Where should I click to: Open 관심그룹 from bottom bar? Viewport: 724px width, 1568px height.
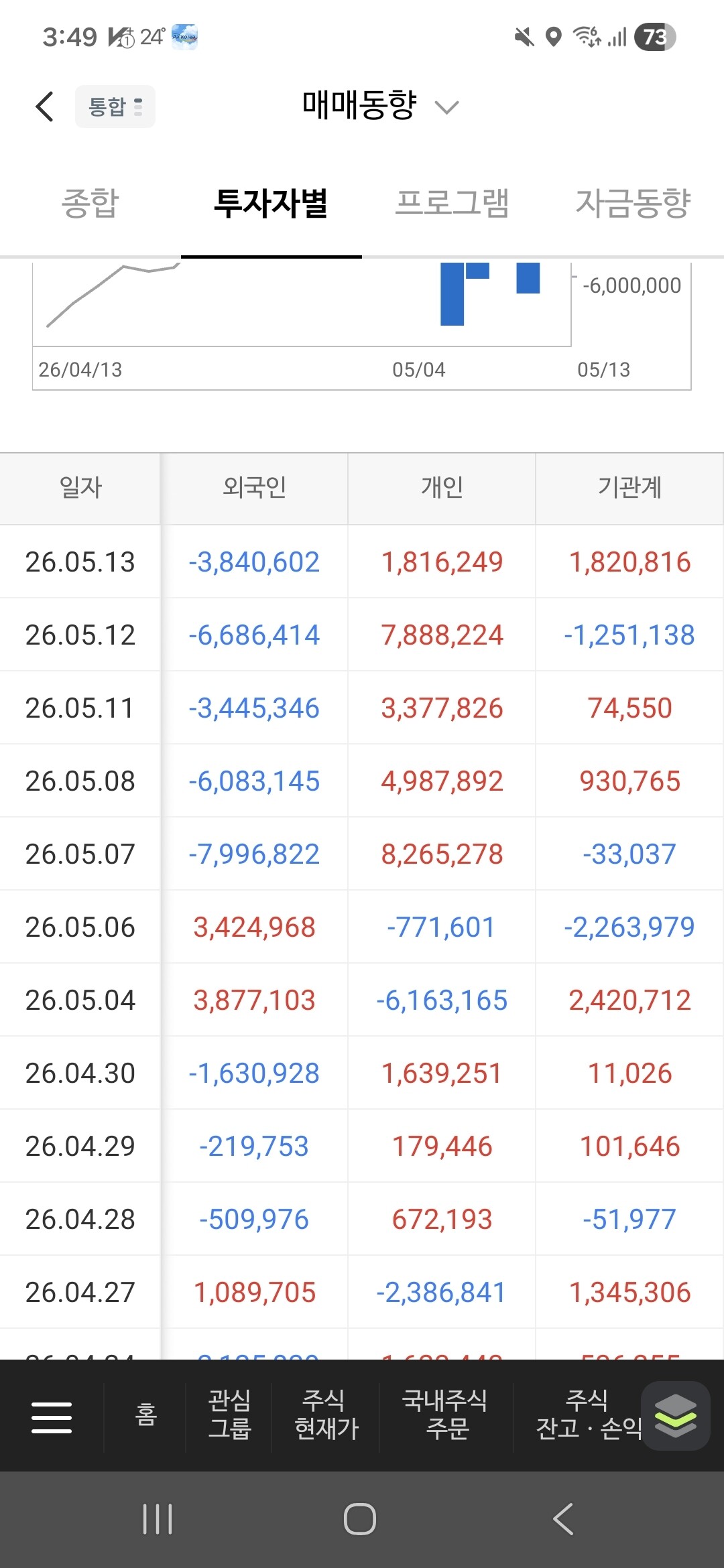pyautogui.click(x=229, y=1415)
